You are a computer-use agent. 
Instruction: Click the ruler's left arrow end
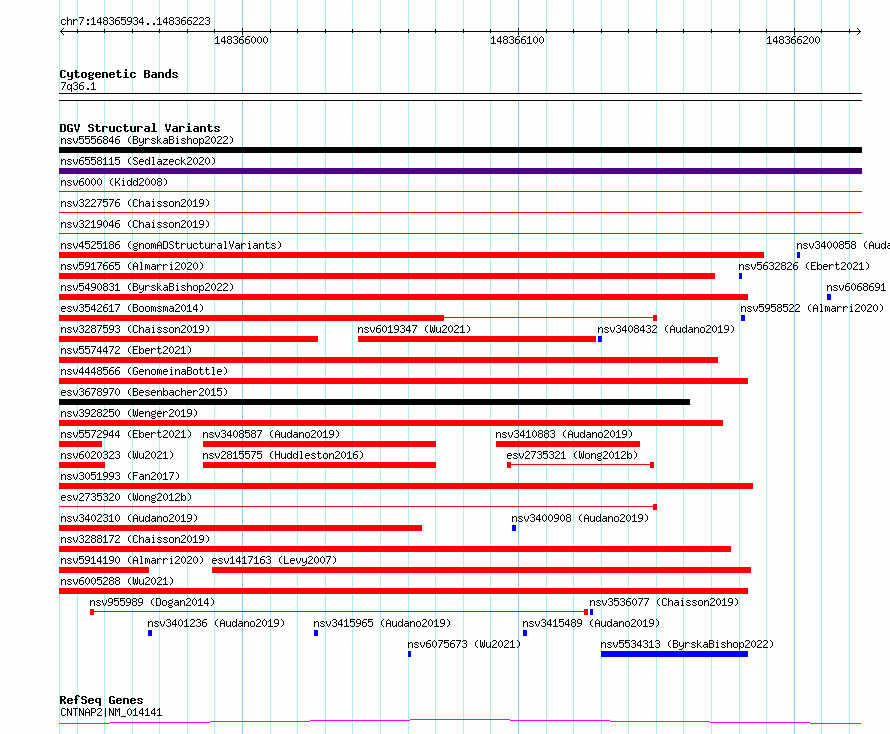coord(62,31)
